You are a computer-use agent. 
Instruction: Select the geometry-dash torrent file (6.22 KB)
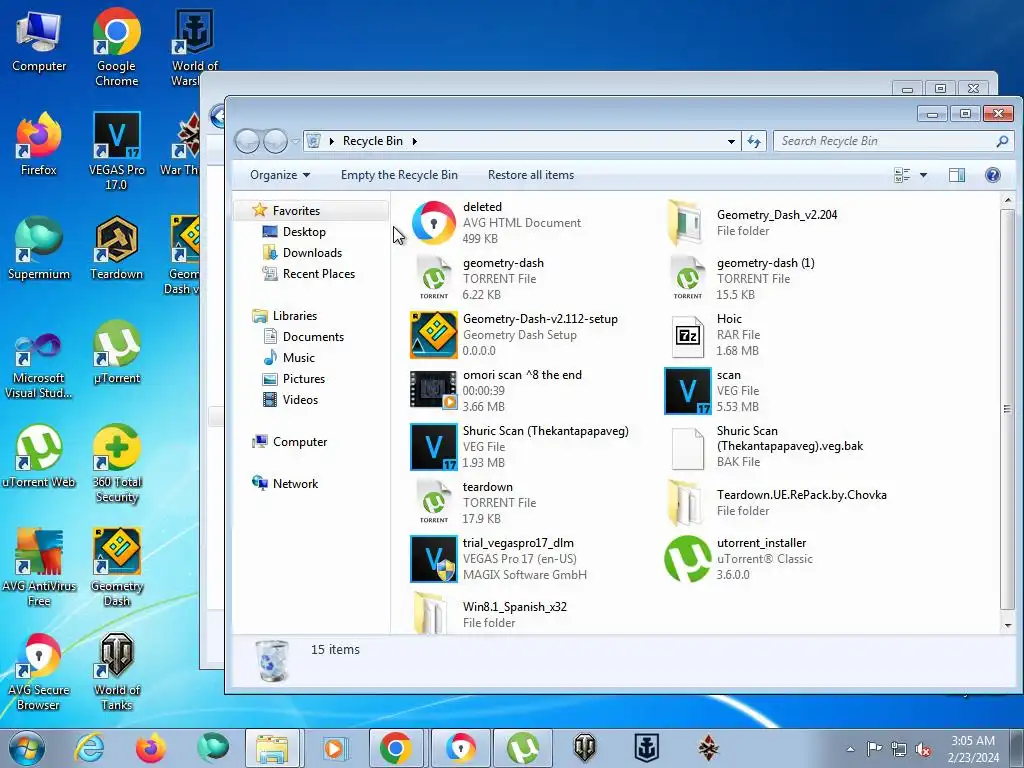pos(478,279)
